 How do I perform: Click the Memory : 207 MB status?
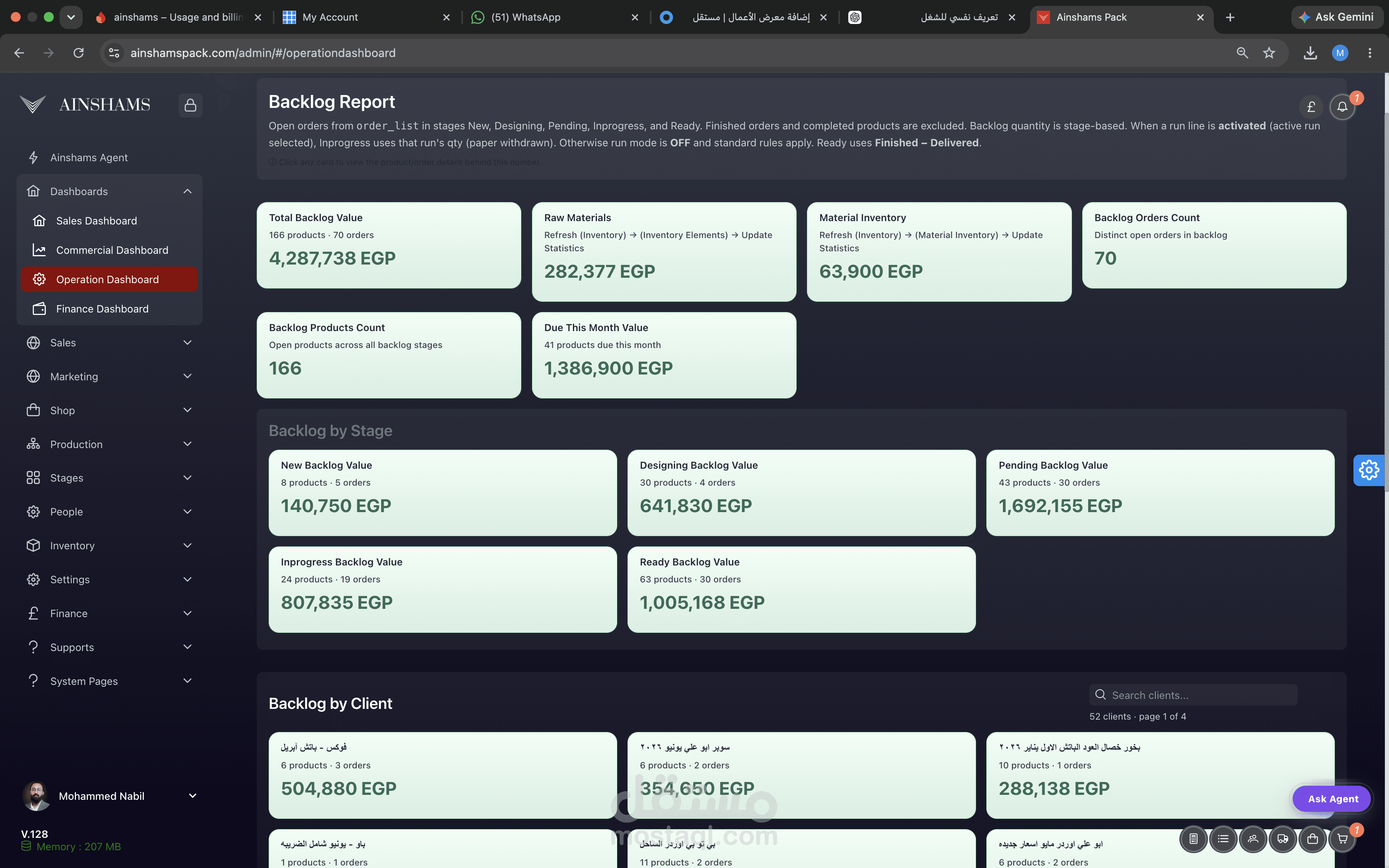click(x=71, y=846)
